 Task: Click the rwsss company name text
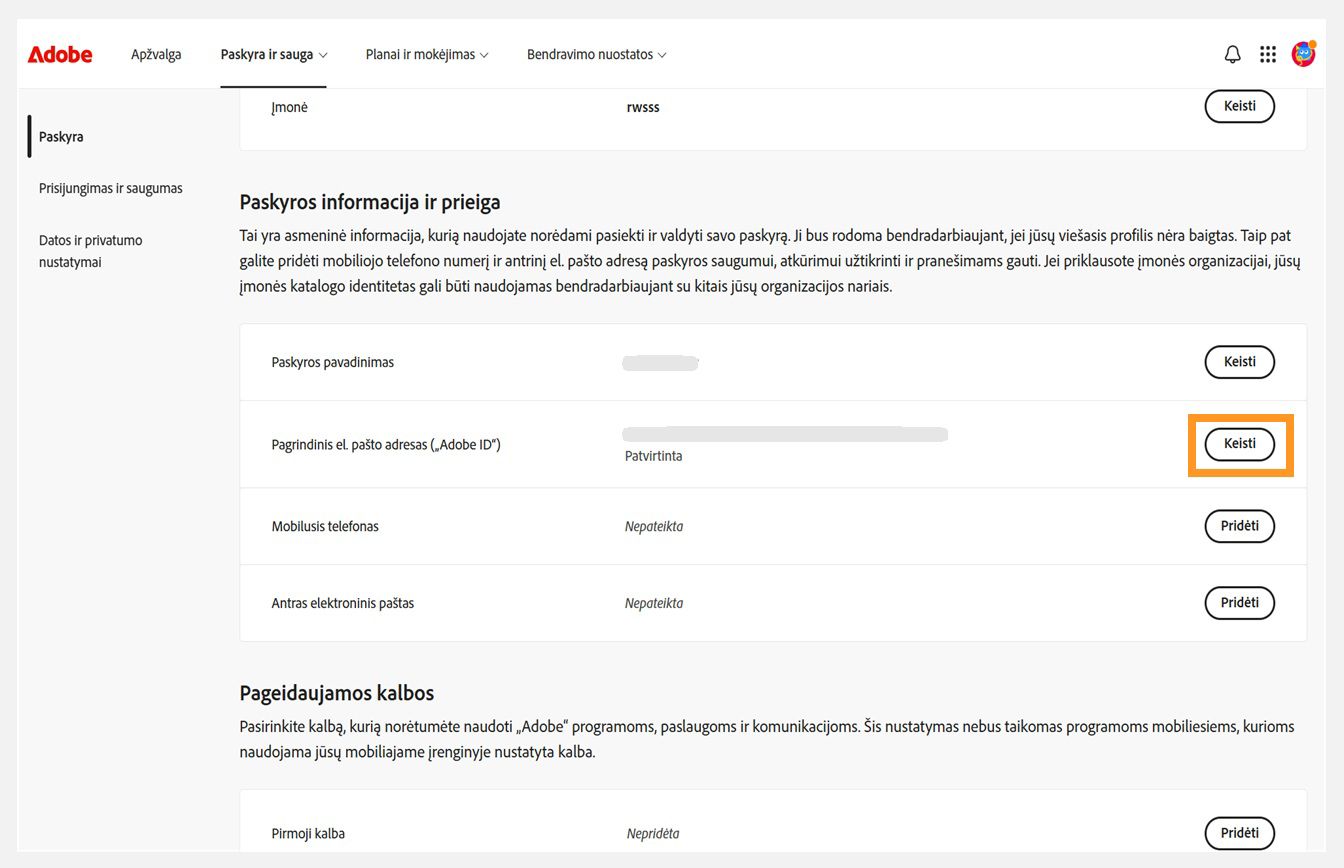click(643, 106)
